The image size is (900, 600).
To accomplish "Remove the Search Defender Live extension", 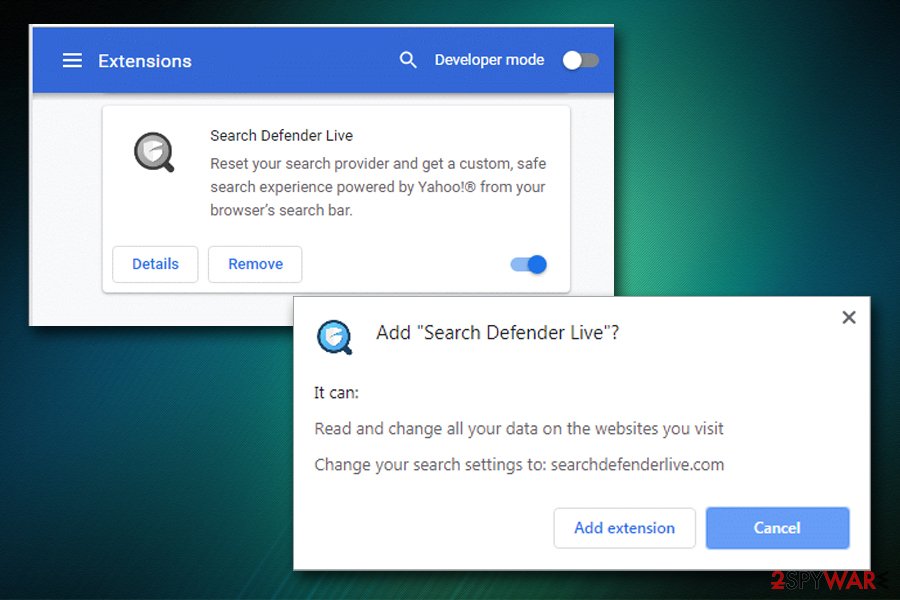I will click(x=255, y=264).
